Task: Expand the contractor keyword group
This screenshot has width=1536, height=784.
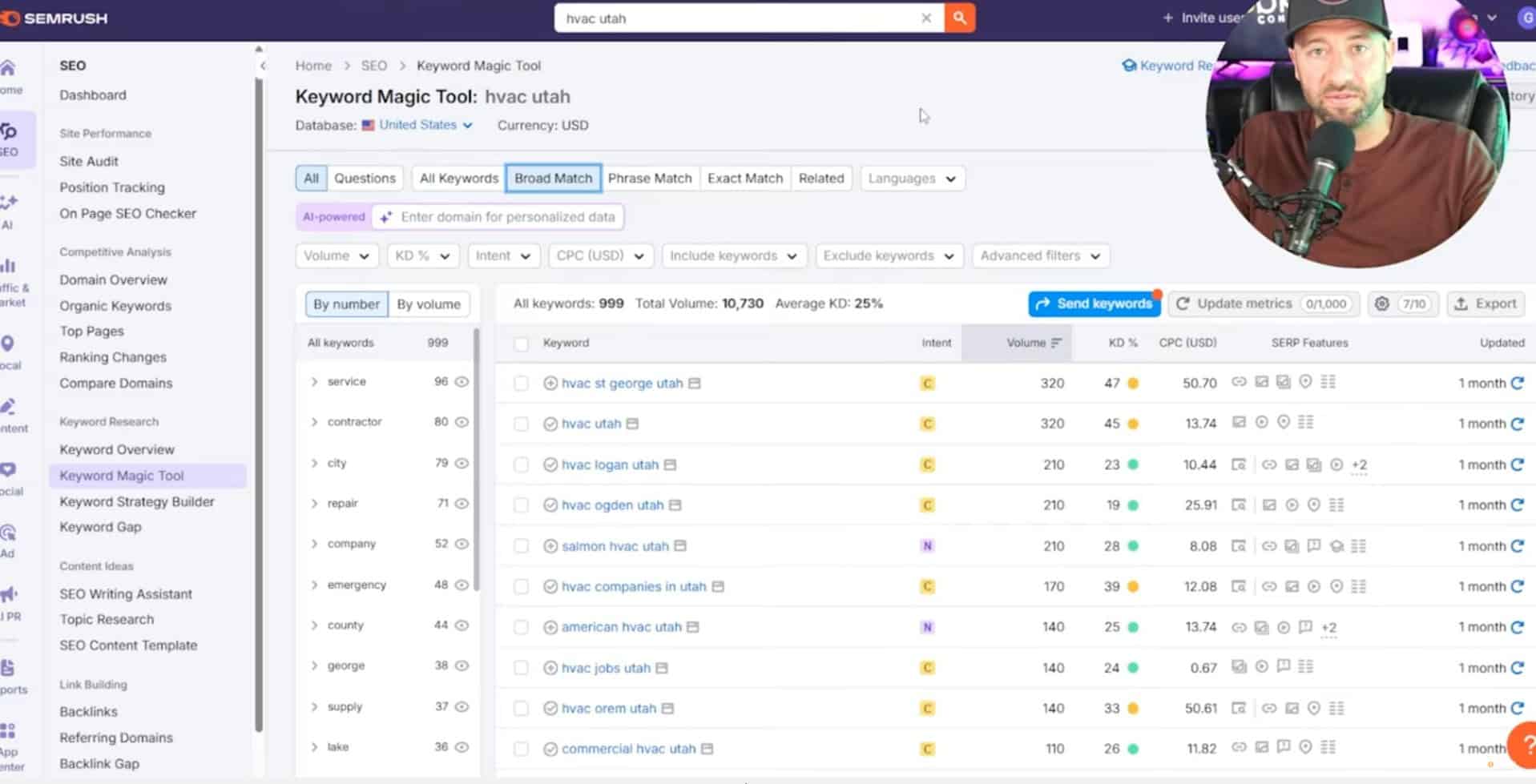Action: pos(314,422)
